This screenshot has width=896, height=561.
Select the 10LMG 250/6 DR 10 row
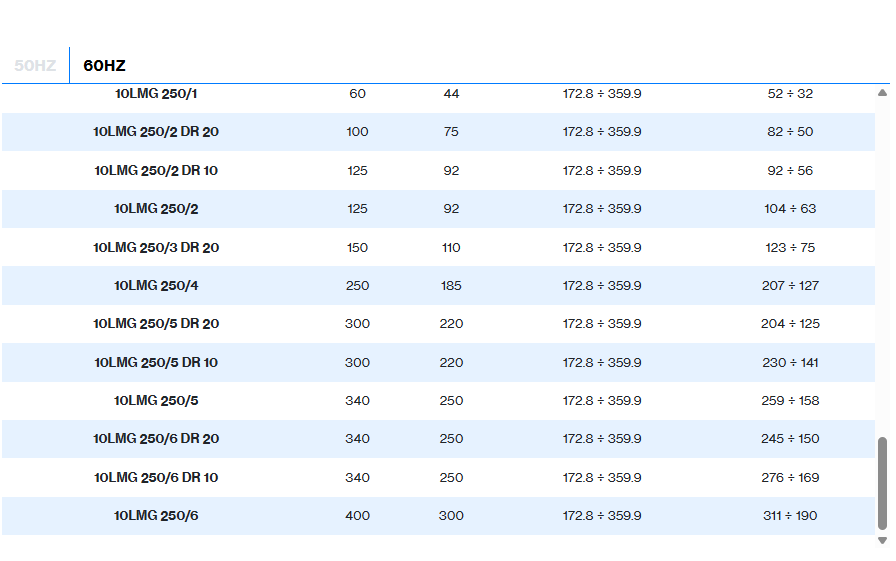click(x=156, y=478)
